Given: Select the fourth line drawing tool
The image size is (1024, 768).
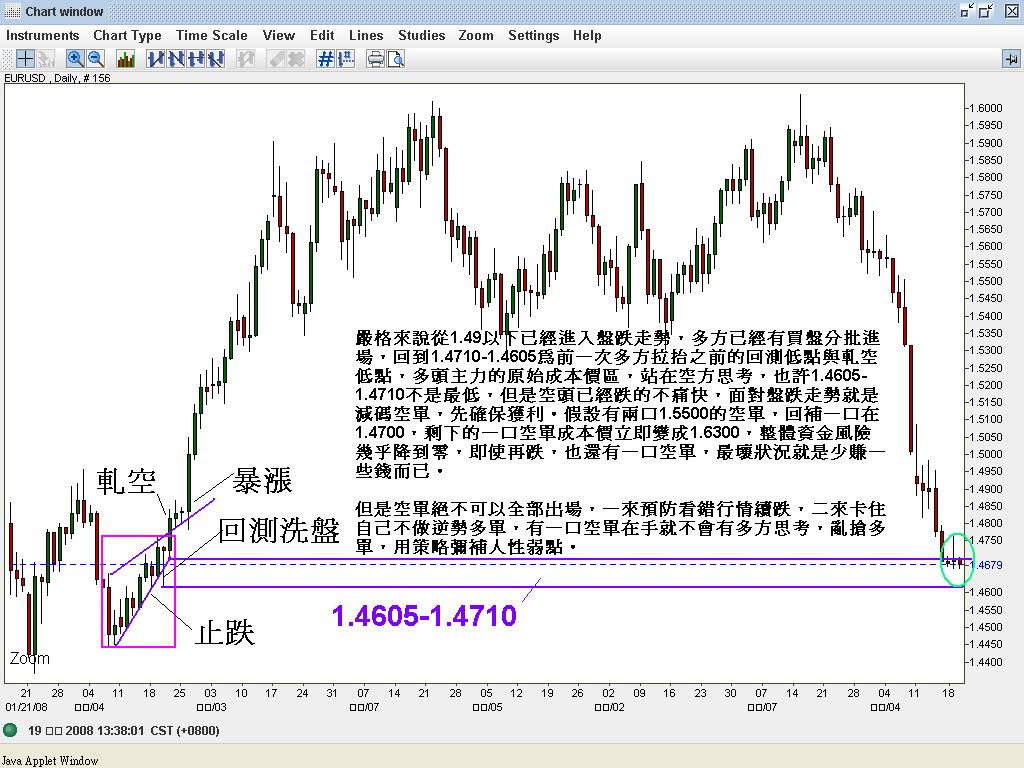Looking at the screenshot, I should (215, 59).
